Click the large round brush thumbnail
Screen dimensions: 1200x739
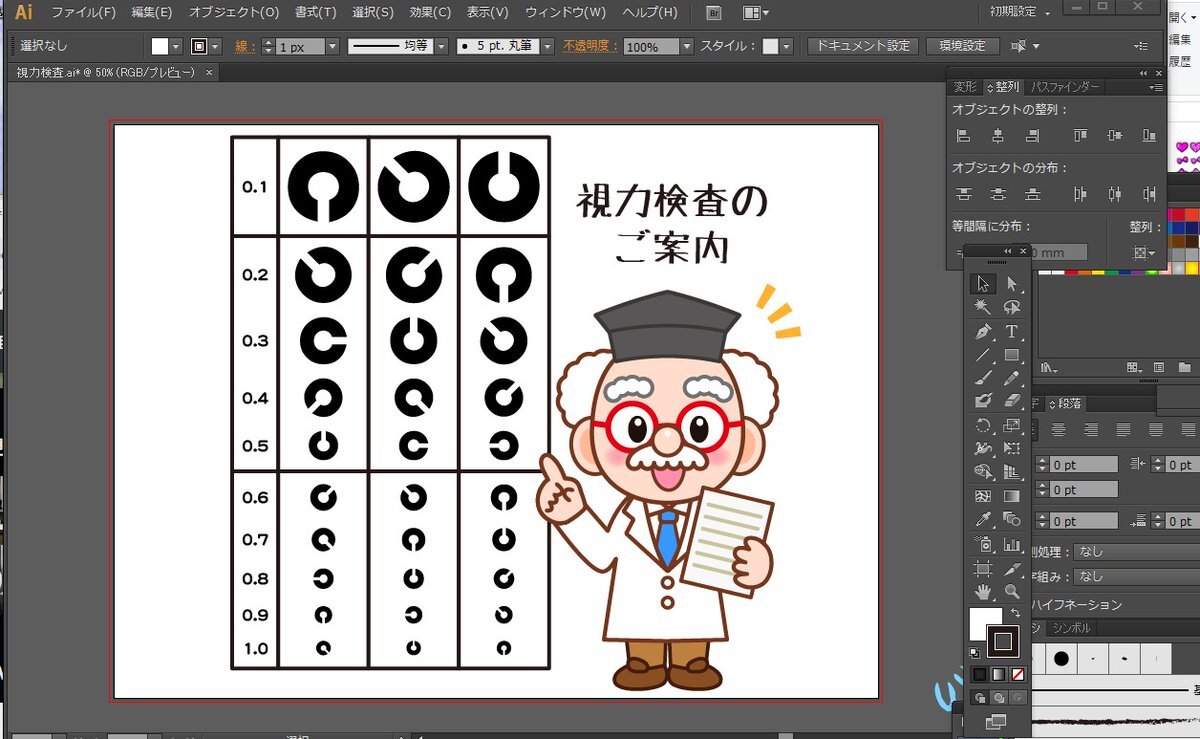(x=1061, y=659)
